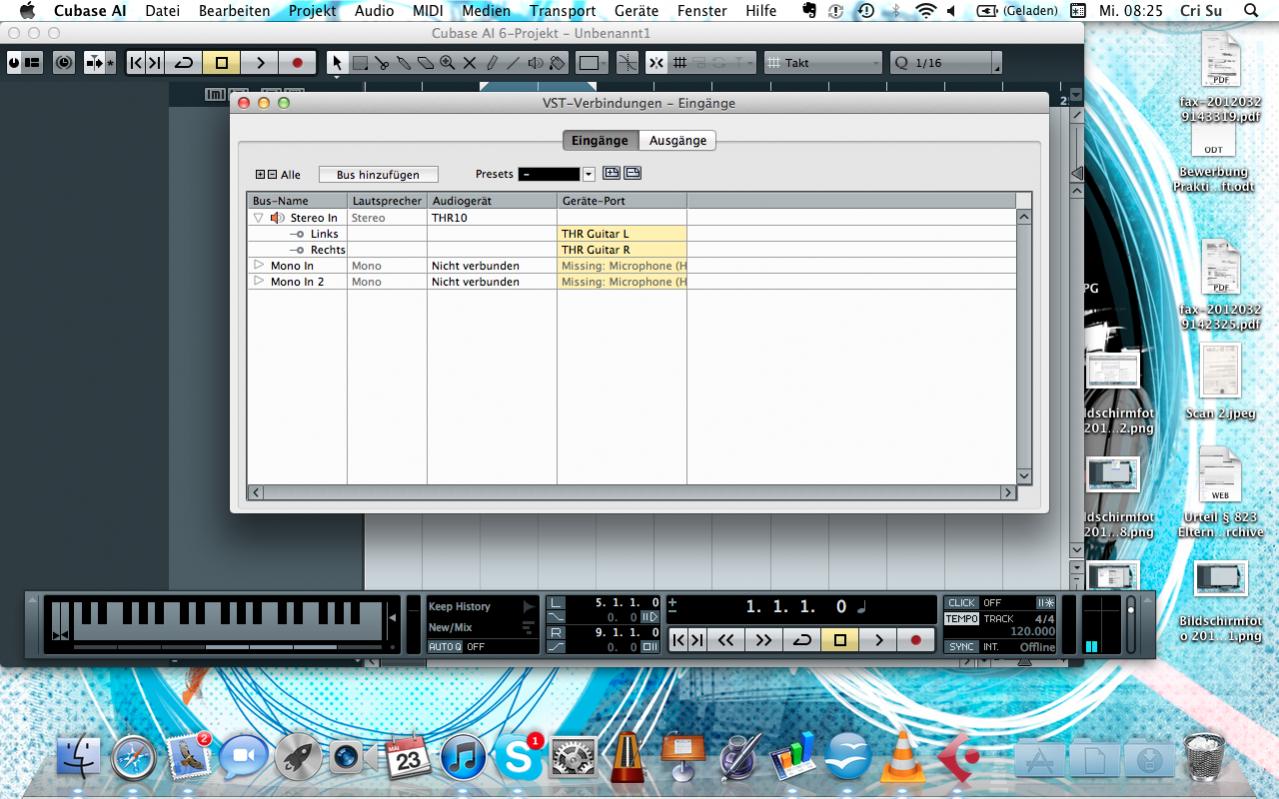Switch to the Ausgänge tab

tap(677, 140)
